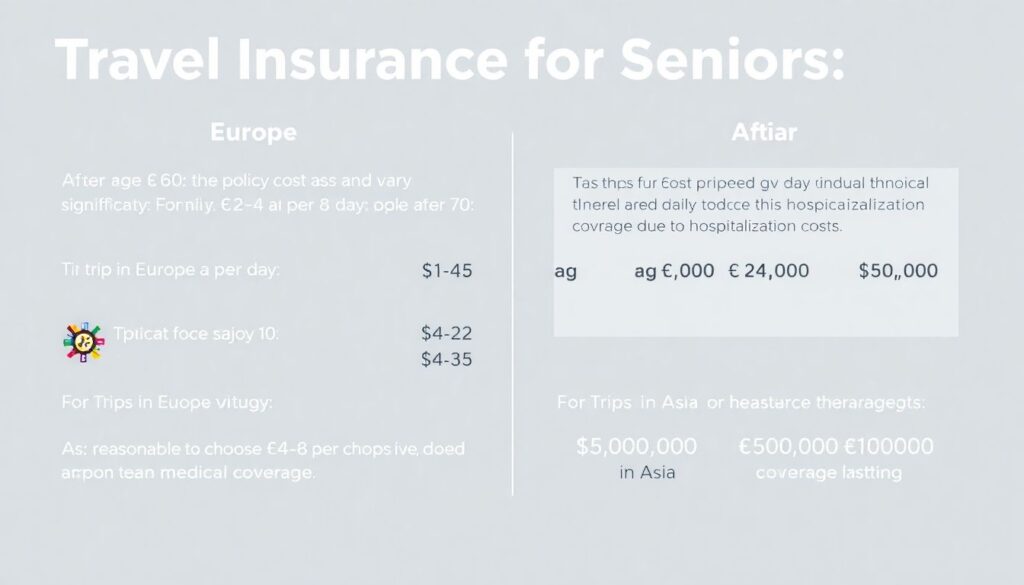Select the $4-22 price value

point(448,335)
